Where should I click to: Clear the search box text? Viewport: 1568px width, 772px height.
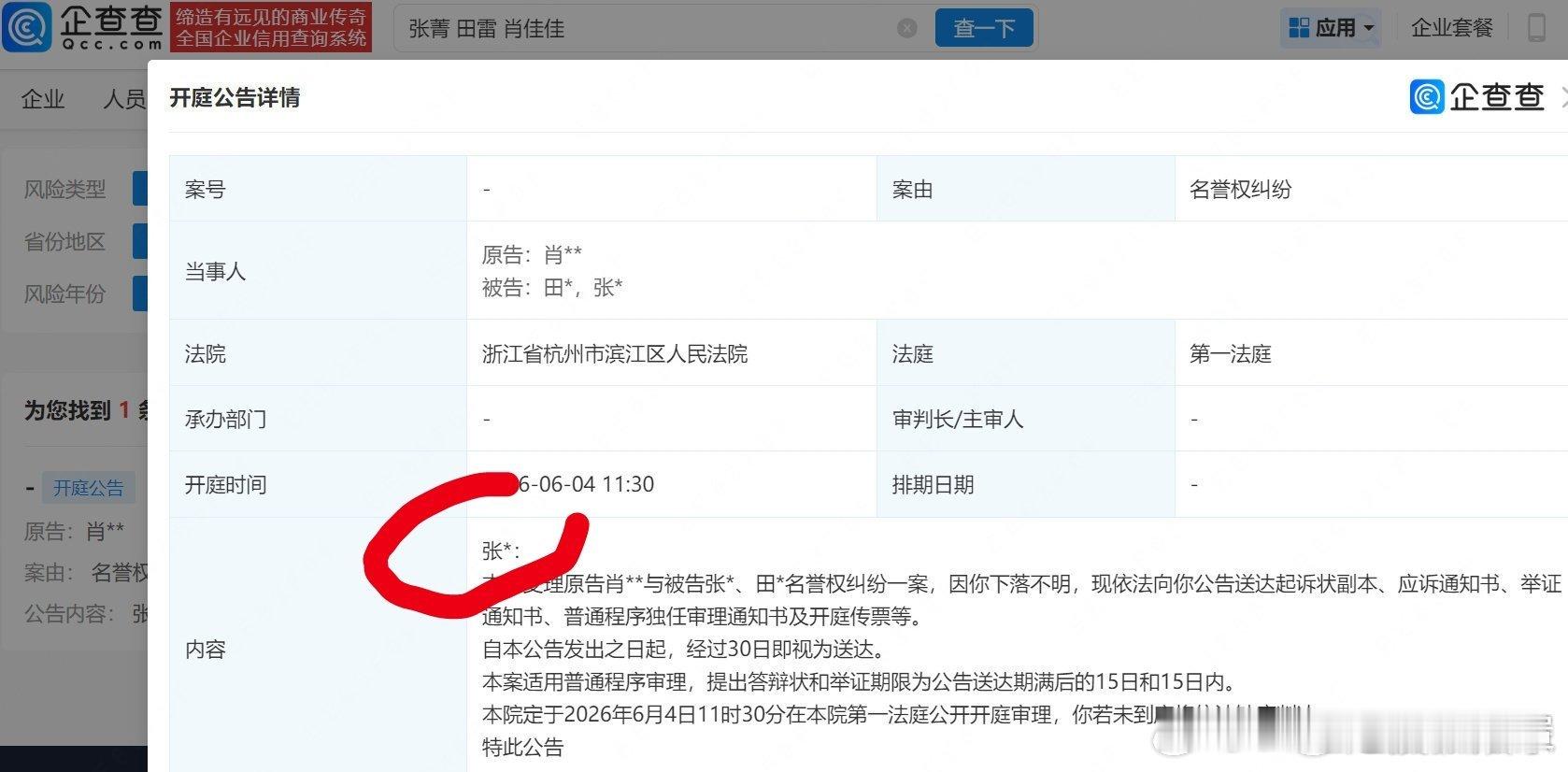(906, 28)
